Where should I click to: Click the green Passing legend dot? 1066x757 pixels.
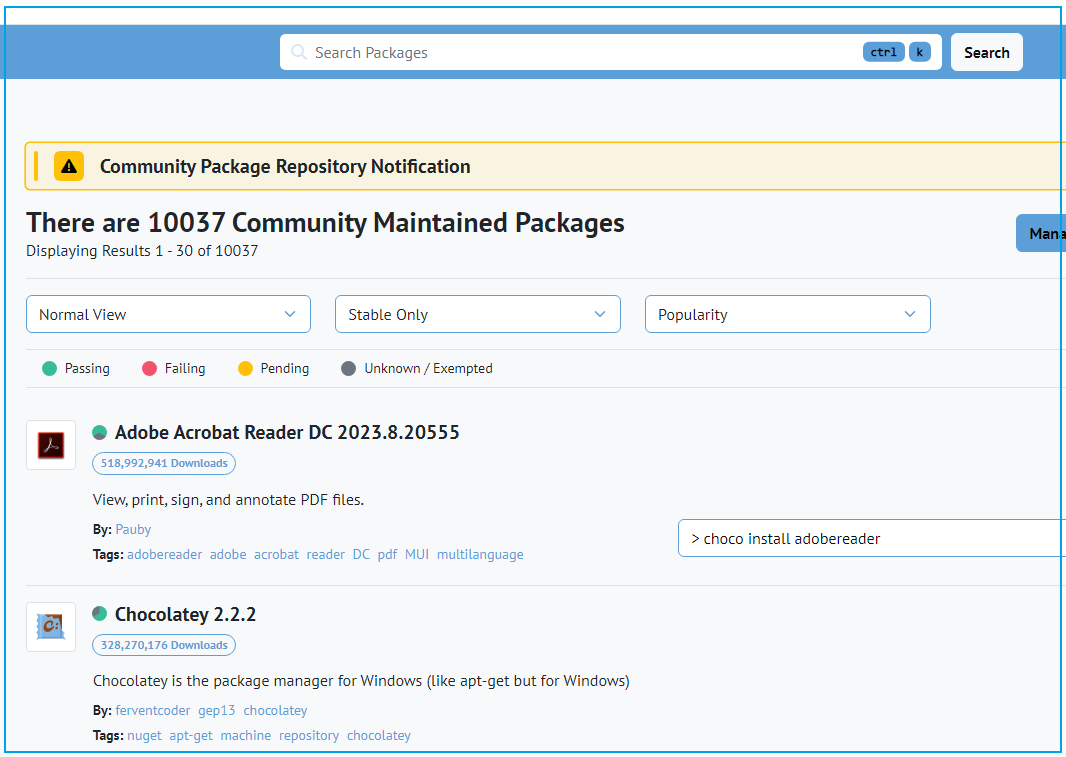(49, 369)
